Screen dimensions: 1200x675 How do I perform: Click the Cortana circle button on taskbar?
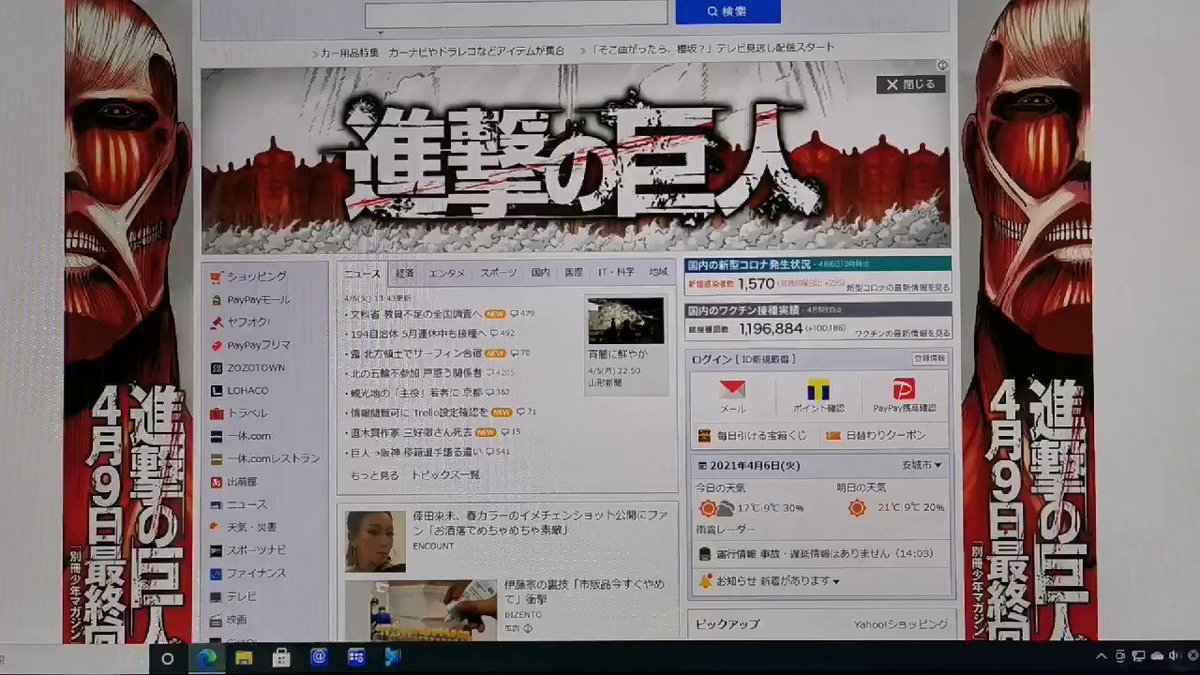click(167, 658)
